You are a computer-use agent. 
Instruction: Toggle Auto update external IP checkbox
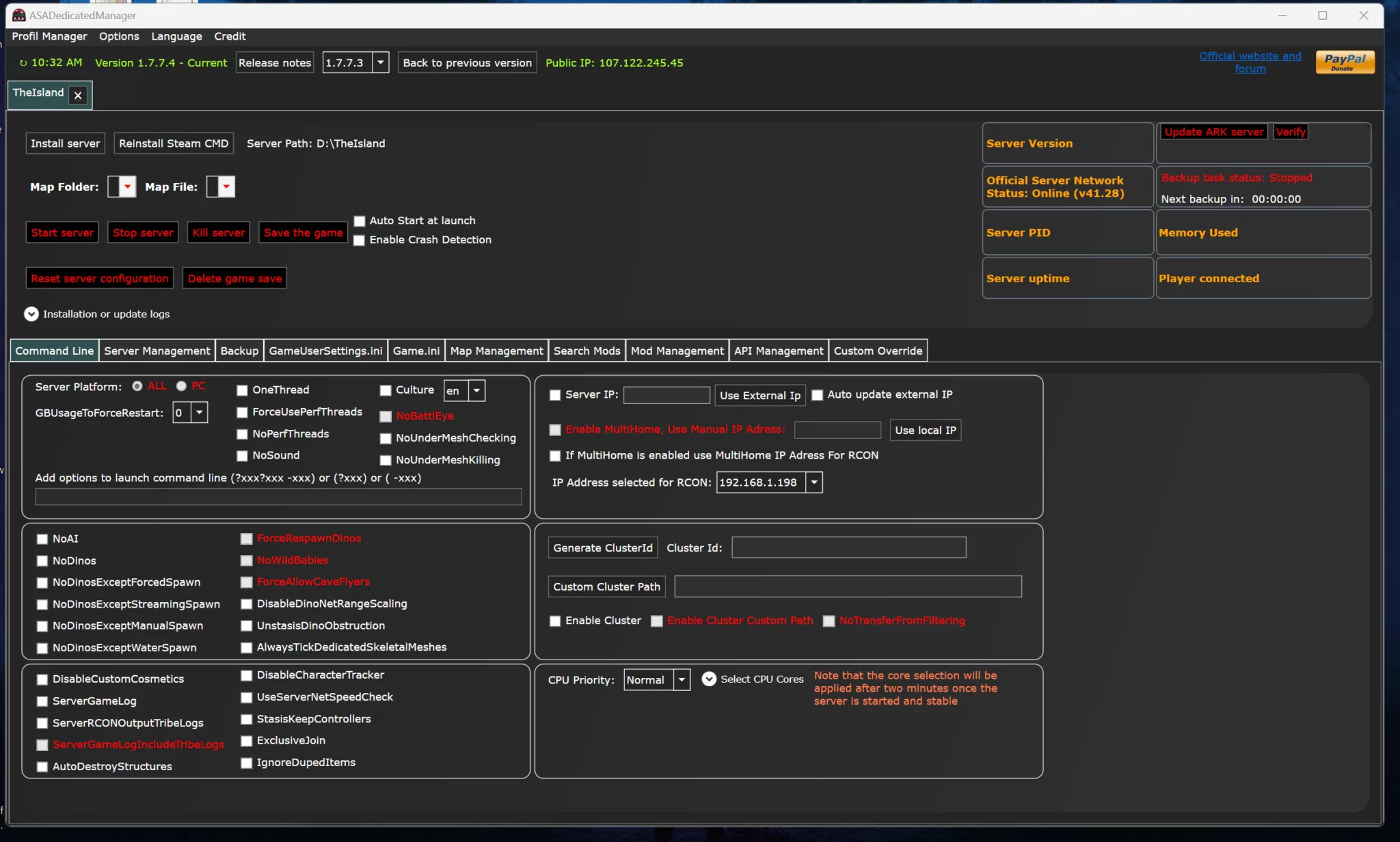[817, 395]
